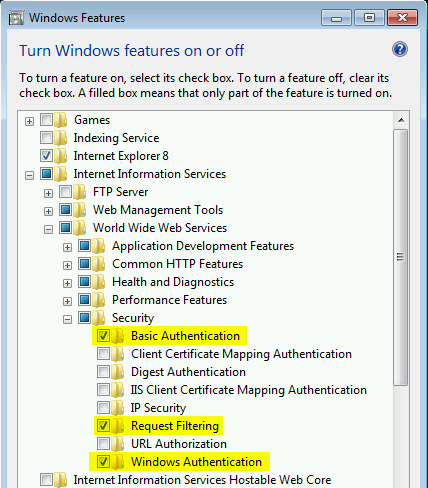Expand the Games node

(x=29, y=121)
